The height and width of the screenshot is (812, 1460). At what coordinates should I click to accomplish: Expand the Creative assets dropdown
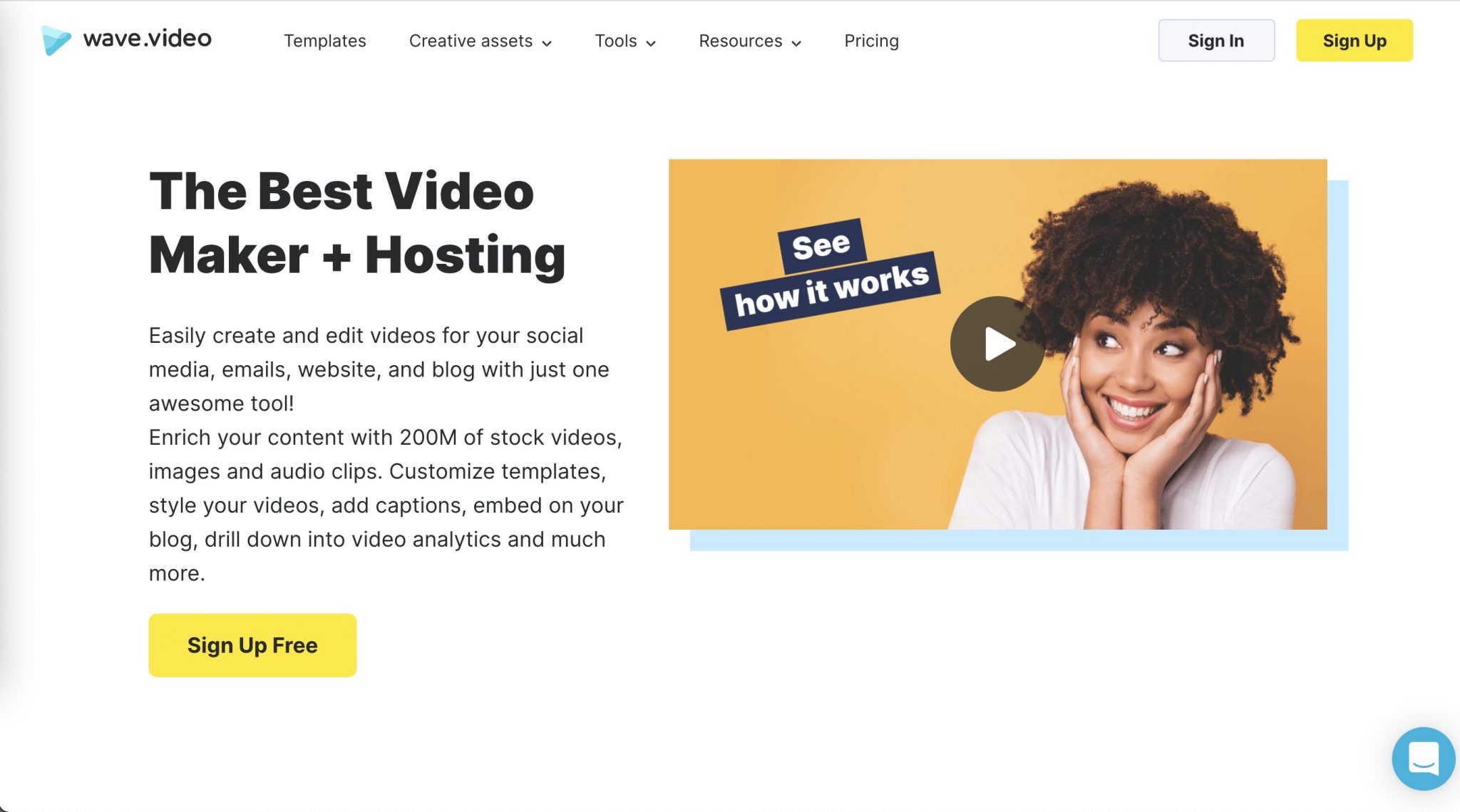pos(480,41)
